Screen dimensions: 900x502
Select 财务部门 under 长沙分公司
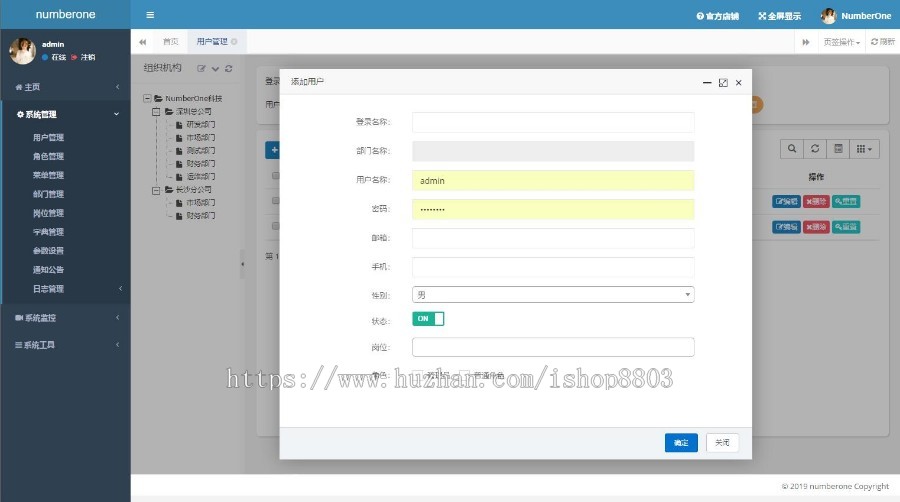pos(200,216)
